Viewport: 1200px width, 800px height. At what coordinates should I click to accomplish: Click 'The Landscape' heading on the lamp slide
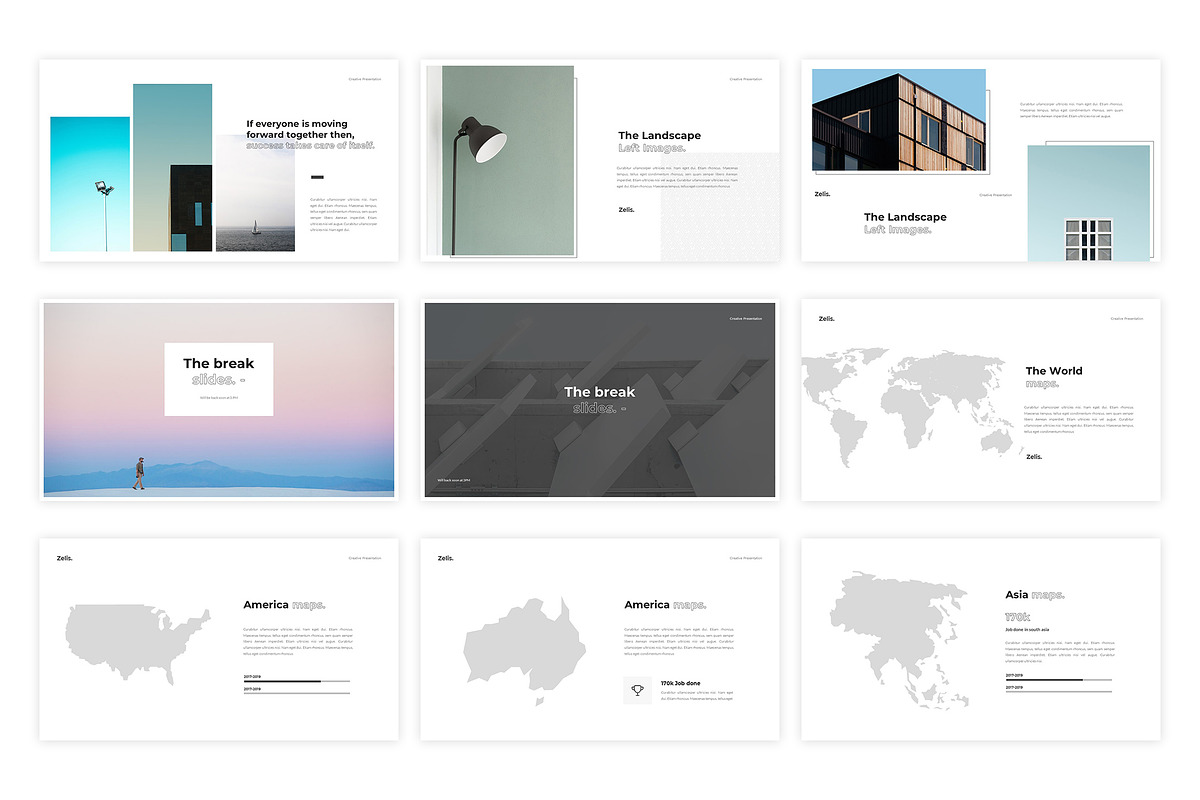[659, 135]
